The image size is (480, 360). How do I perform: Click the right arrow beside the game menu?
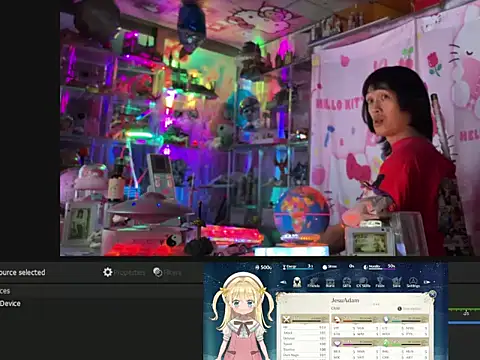coord(427,282)
